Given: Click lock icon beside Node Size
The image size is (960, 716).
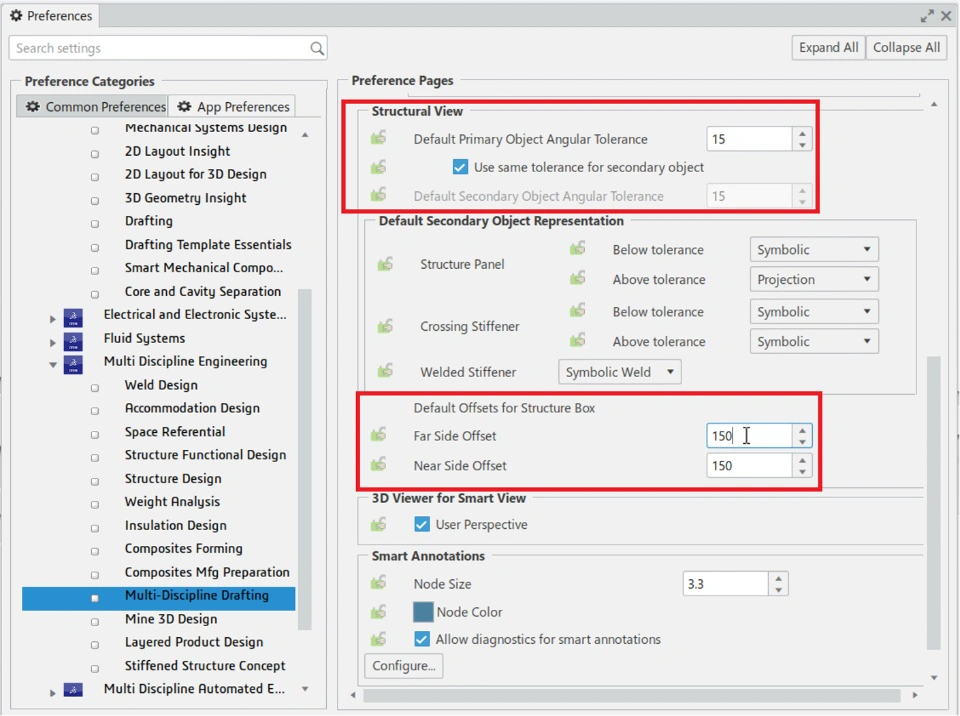Looking at the screenshot, I should point(378,584).
